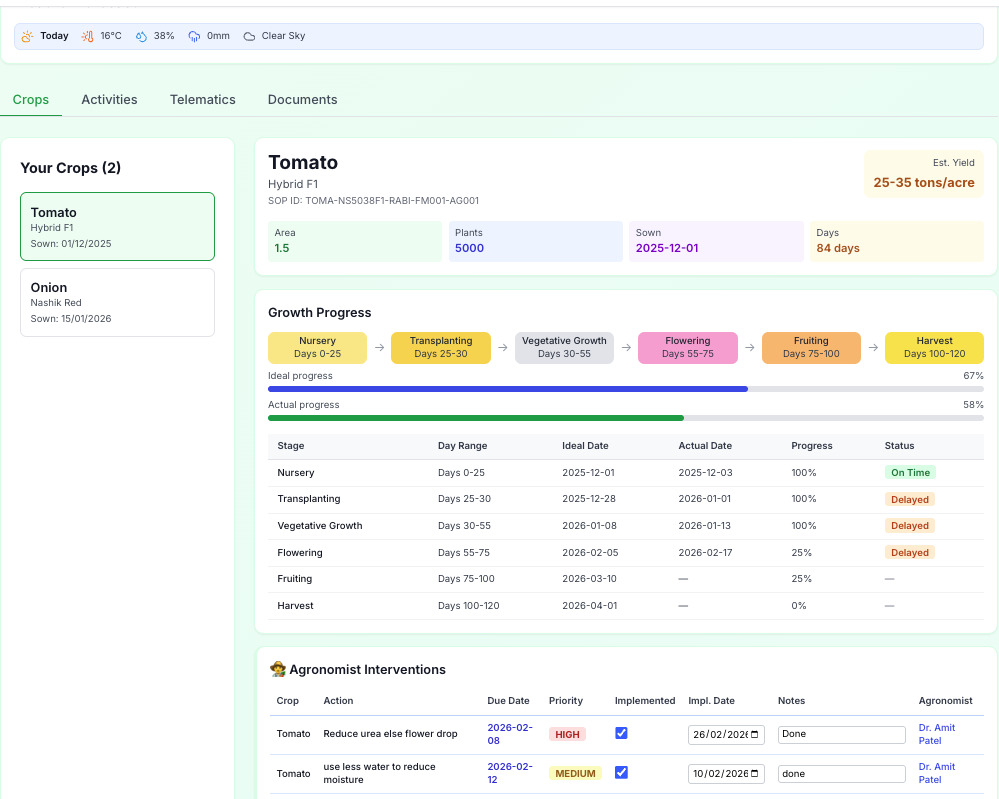
Task: Open Dr. Amit Patel link in water row
Action: 937,773
